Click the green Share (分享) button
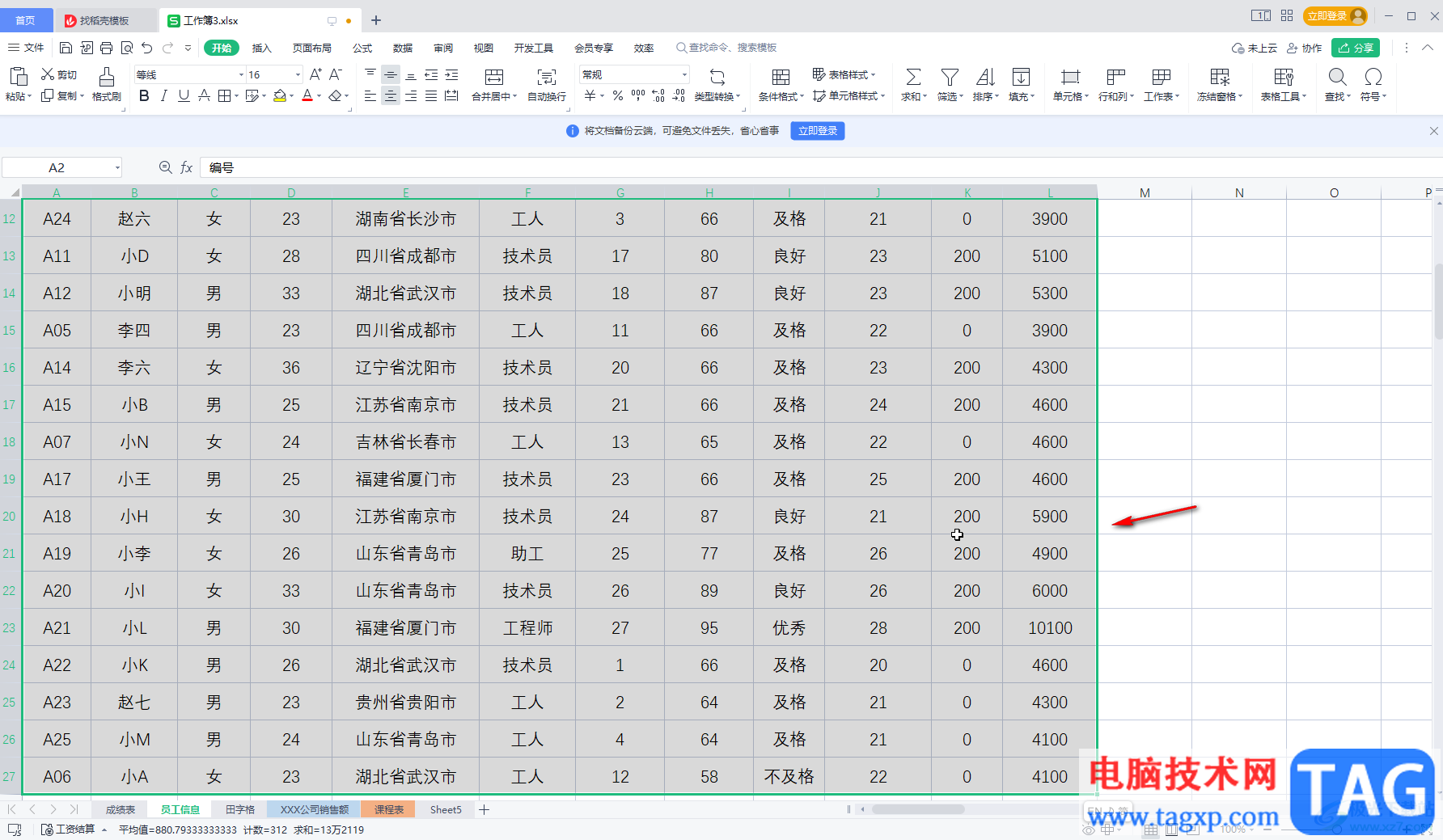Image resolution: width=1443 pixels, height=840 pixels. [x=1356, y=48]
